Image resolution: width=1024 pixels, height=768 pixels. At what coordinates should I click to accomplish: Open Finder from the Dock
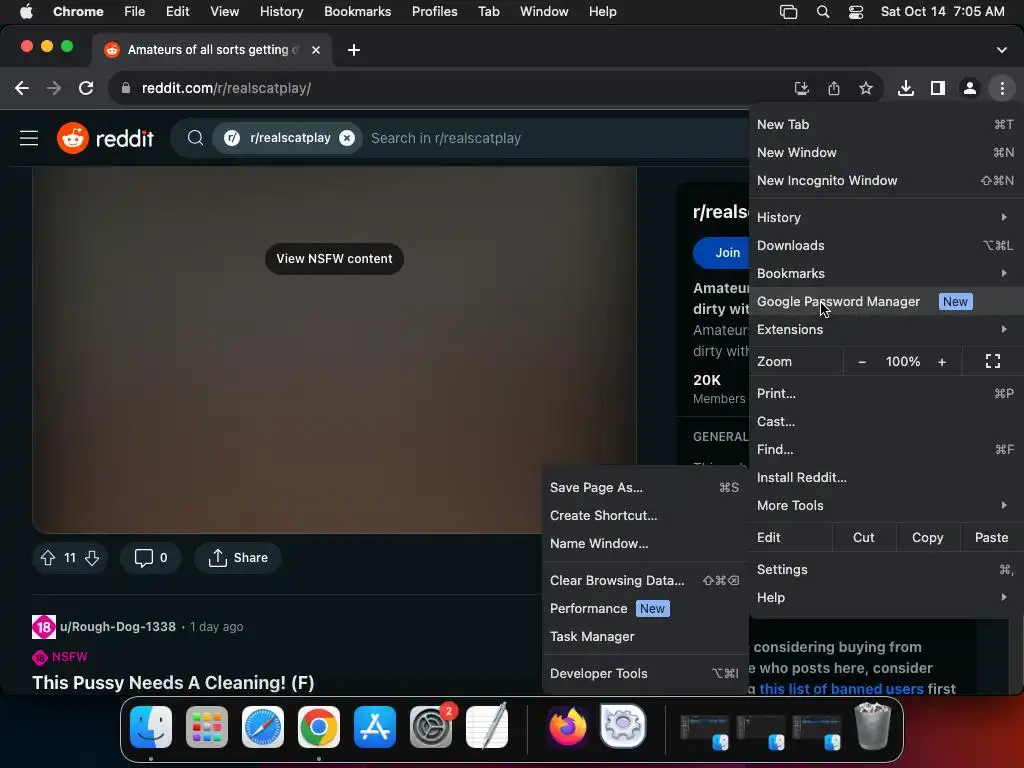coord(151,727)
